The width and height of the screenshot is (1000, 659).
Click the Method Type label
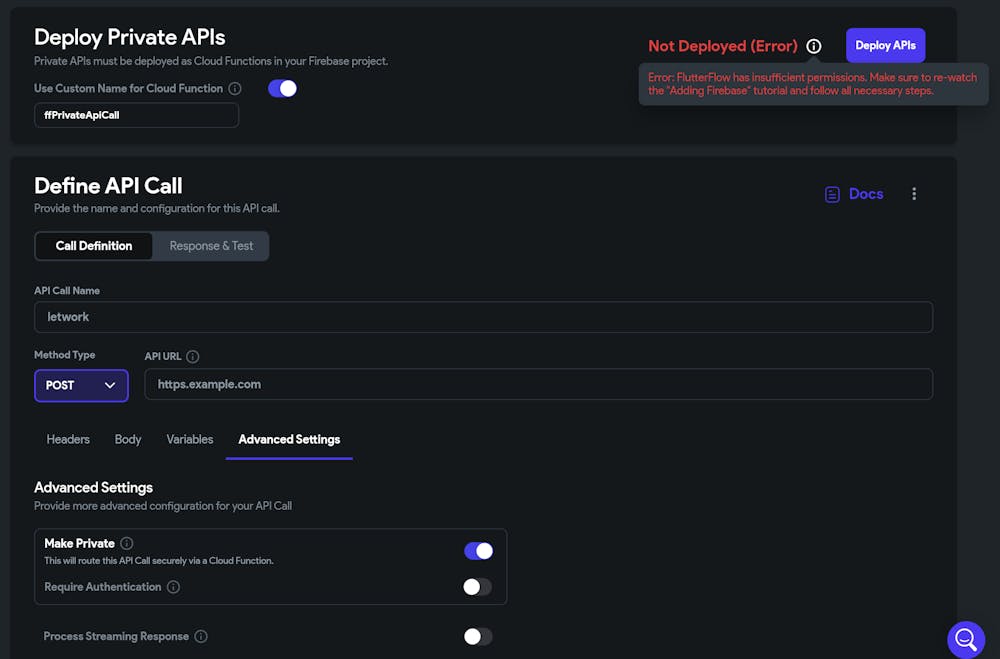point(64,355)
